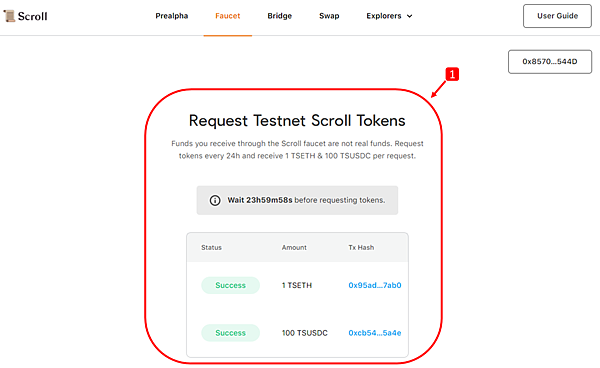This screenshot has width=600, height=368.
Task: Click the Scroll logo icon
Action: point(9,16)
